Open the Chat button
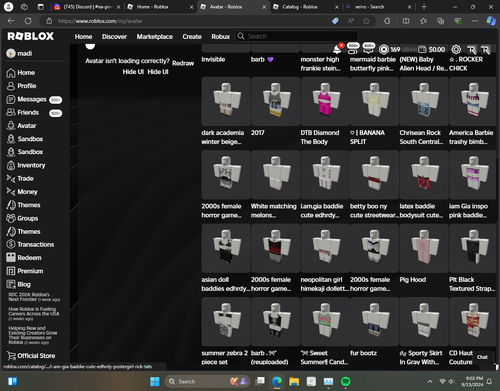 point(482,357)
